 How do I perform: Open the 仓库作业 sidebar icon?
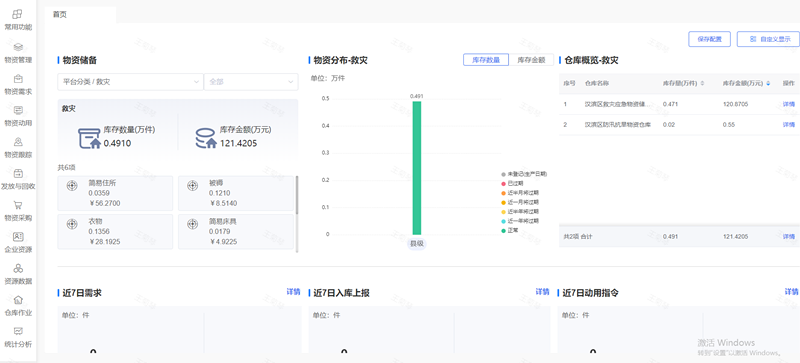pos(18,300)
